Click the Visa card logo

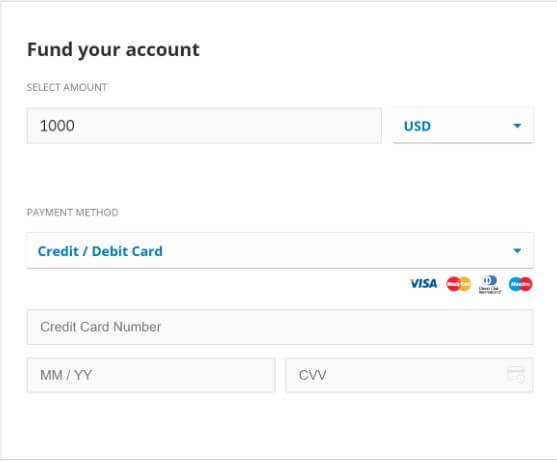(423, 283)
